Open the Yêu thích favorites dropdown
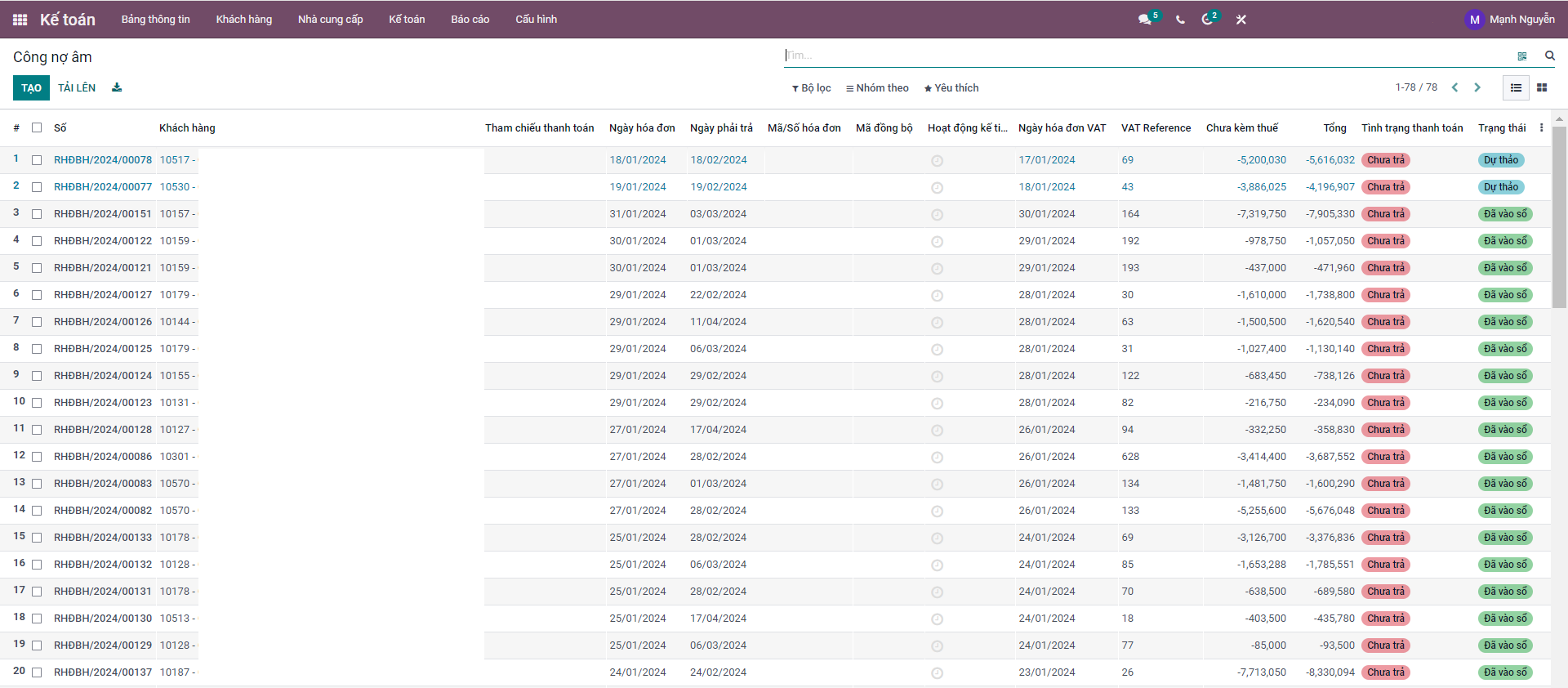 point(951,88)
